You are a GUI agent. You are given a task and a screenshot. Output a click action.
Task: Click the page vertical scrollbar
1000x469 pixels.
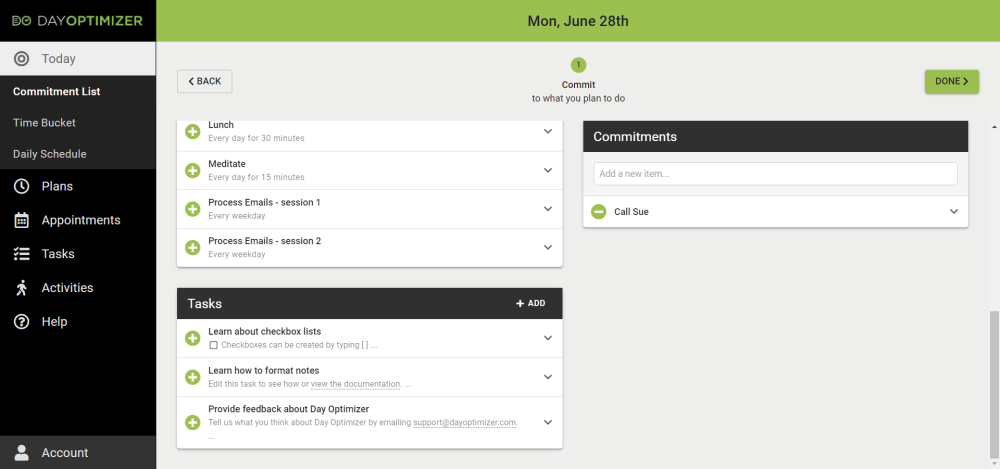[993, 380]
